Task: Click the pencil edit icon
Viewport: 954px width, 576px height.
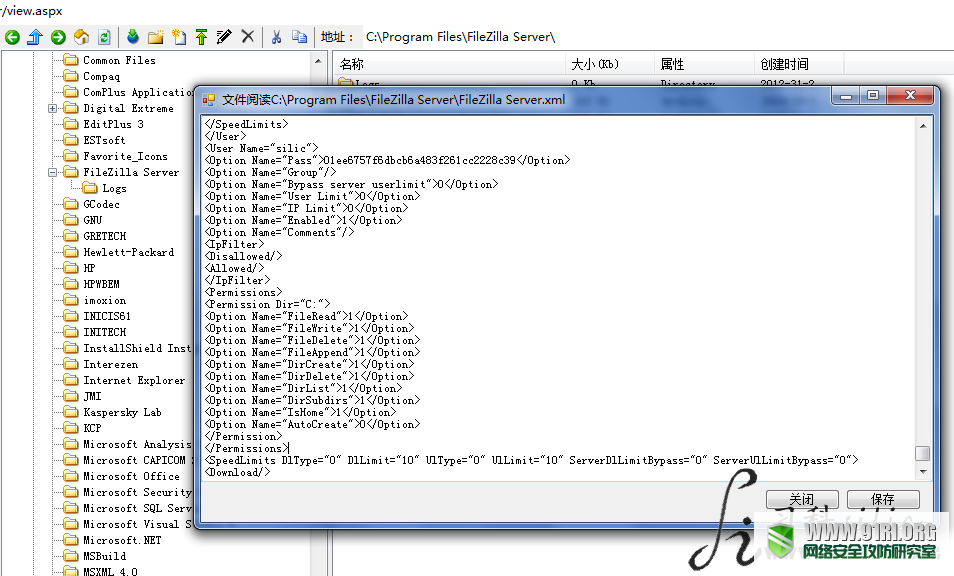Action: [224, 37]
